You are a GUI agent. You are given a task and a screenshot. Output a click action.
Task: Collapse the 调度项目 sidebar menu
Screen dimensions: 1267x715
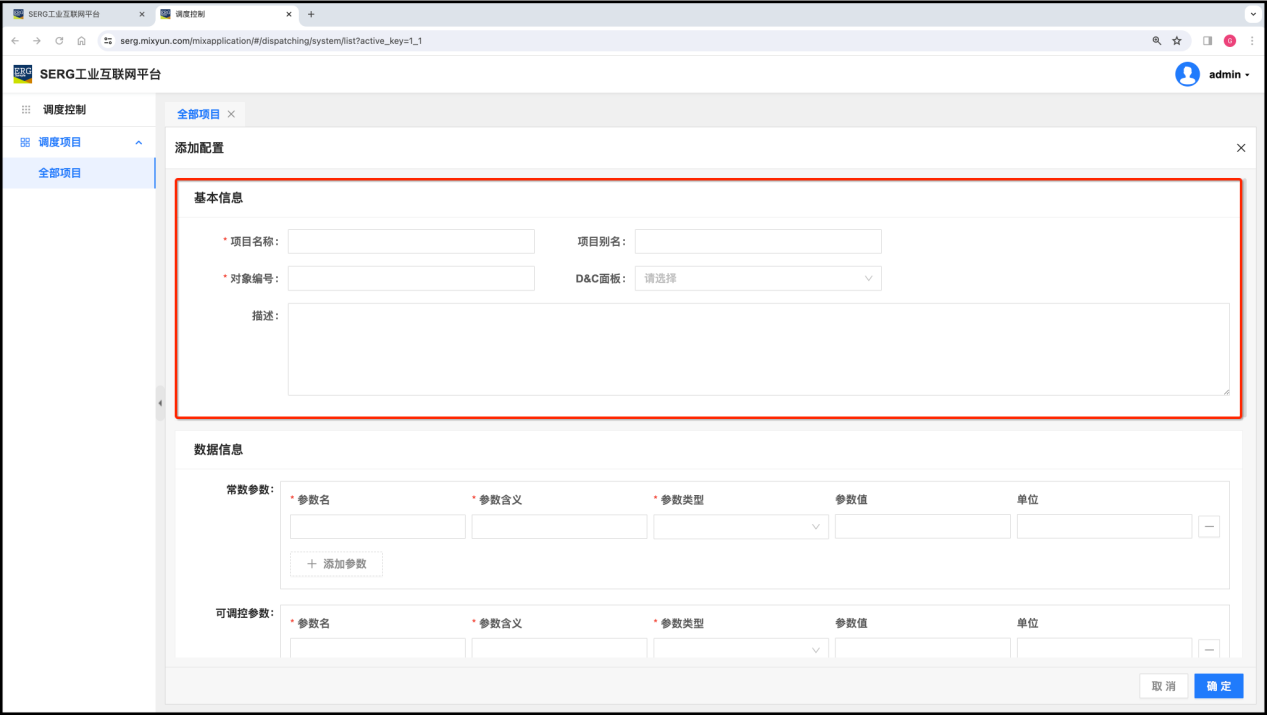139,143
